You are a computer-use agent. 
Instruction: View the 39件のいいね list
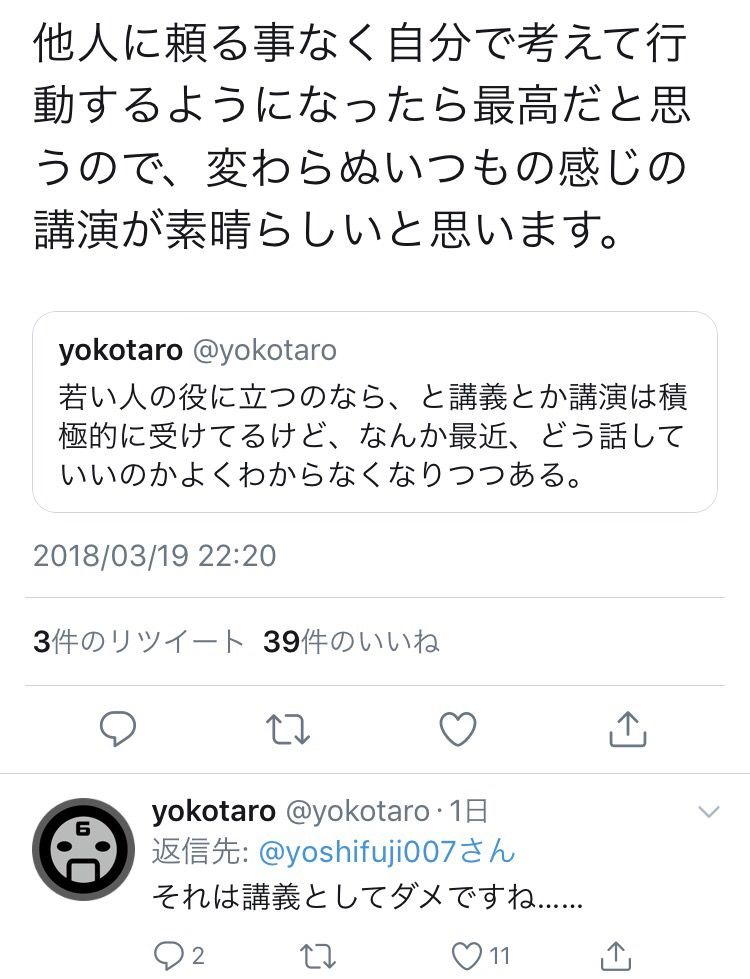pyautogui.click(x=351, y=642)
